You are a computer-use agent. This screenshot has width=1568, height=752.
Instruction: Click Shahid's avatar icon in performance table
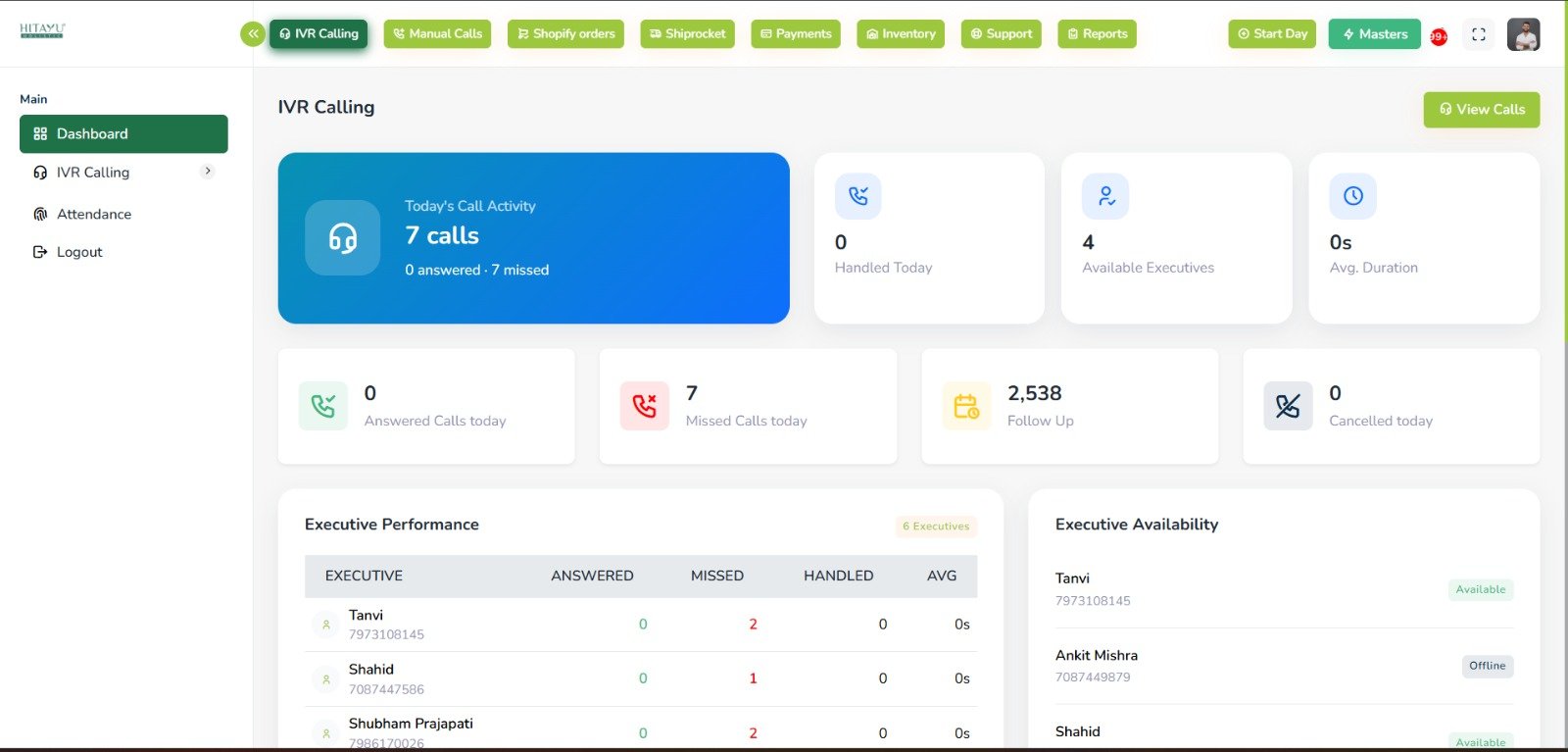(326, 678)
